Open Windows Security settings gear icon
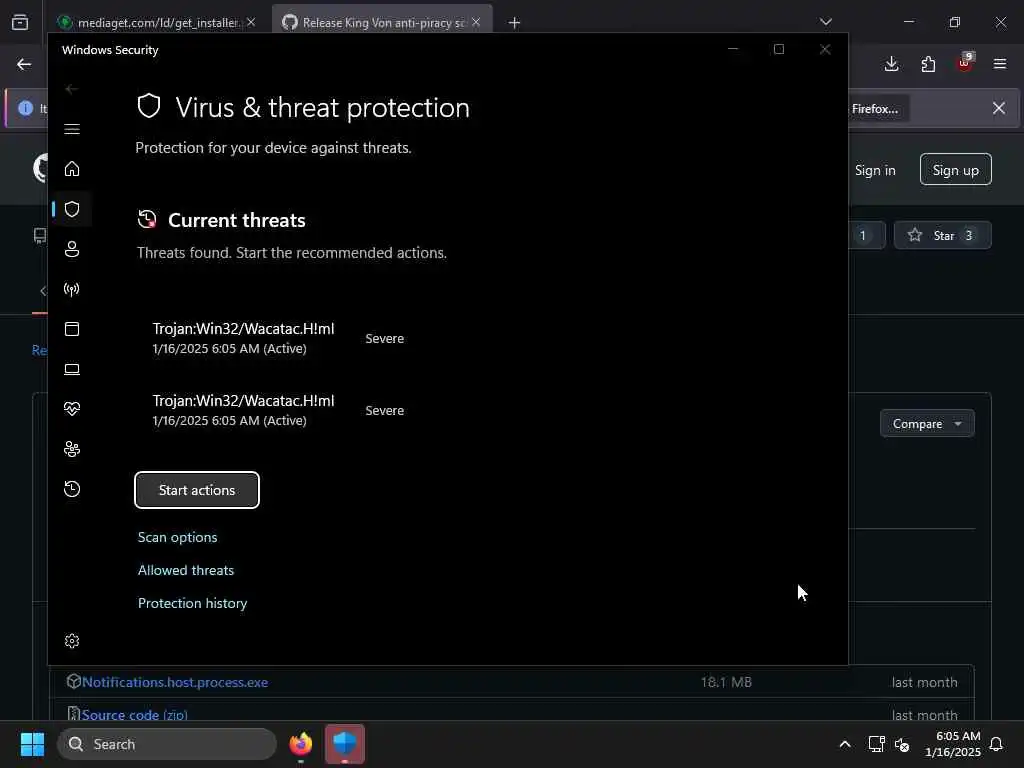This screenshot has width=1024, height=768. 72,641
